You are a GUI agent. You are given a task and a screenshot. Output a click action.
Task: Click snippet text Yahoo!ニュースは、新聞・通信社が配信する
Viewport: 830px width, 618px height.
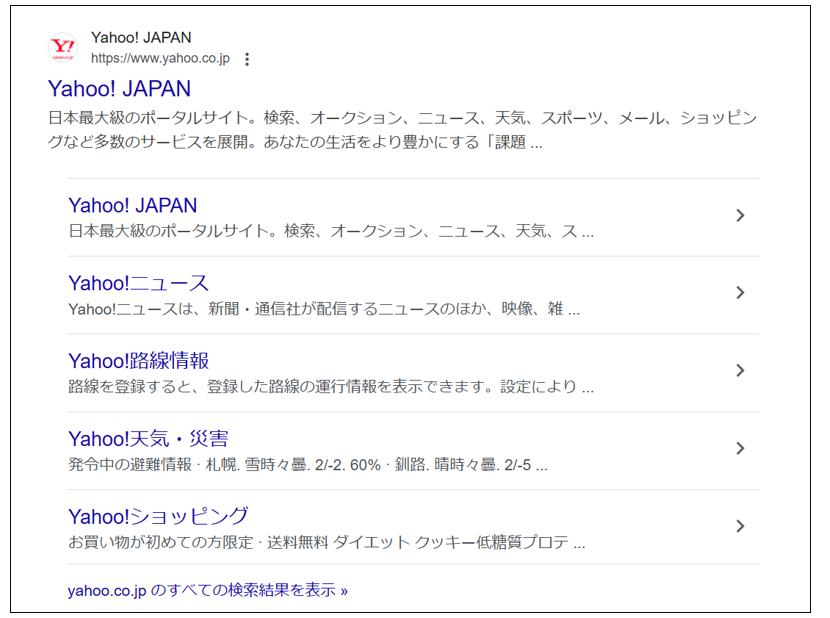point(324,309)
